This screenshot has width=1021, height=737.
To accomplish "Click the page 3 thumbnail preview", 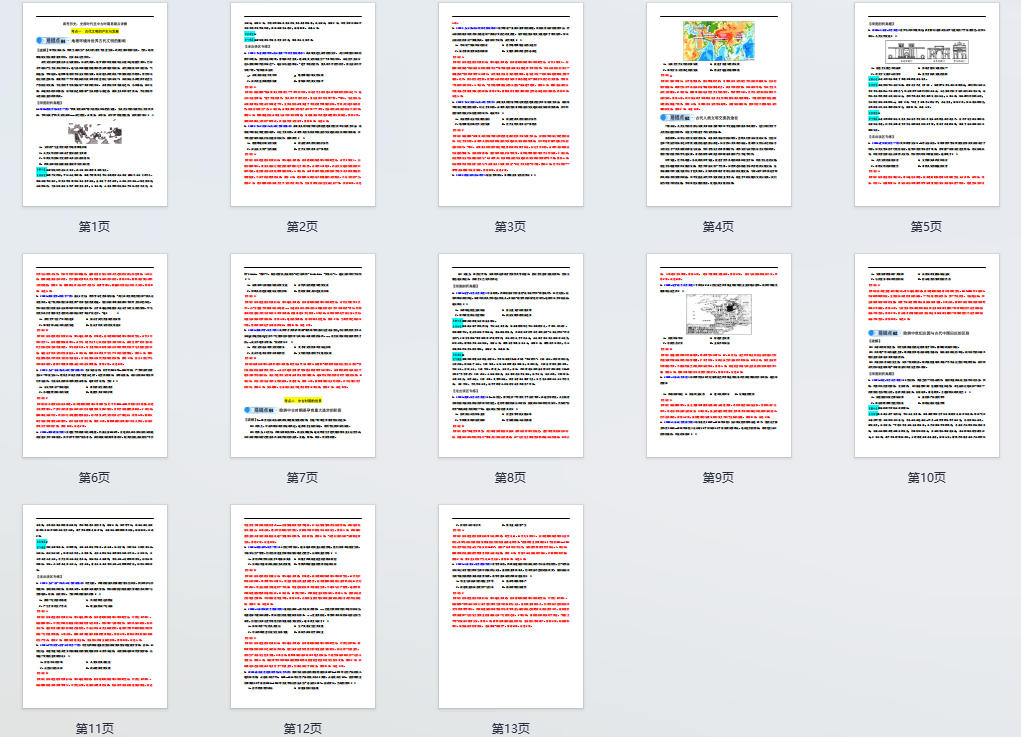I will coord(511,104).
